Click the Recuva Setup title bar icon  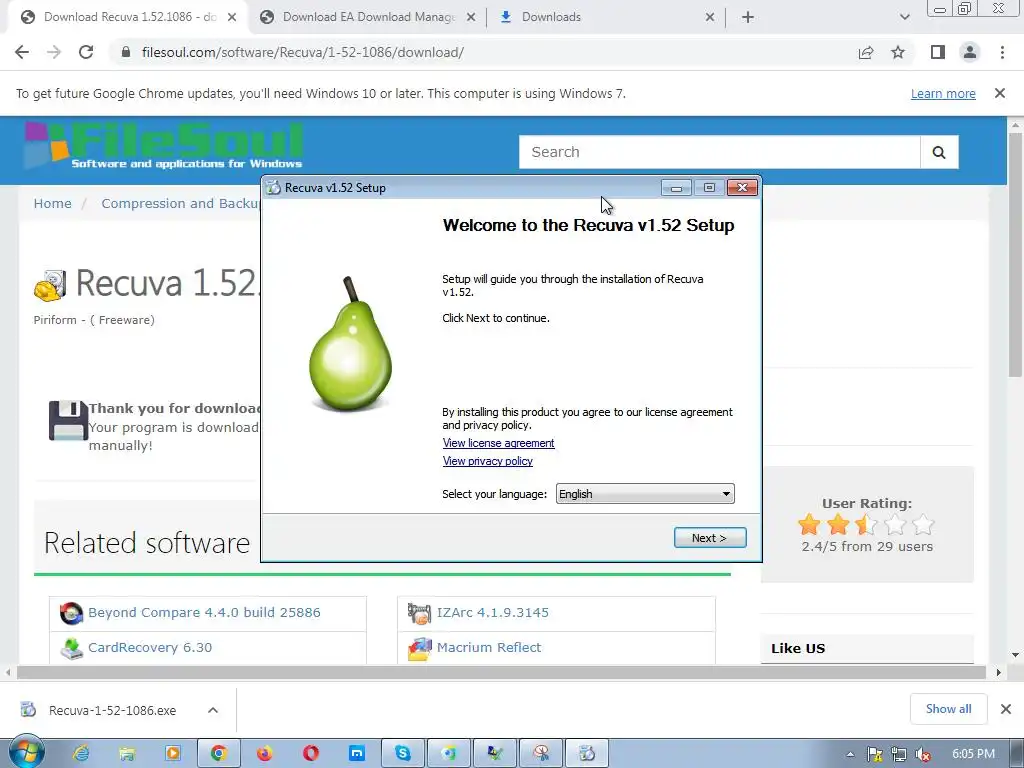(x=274, y=188)
